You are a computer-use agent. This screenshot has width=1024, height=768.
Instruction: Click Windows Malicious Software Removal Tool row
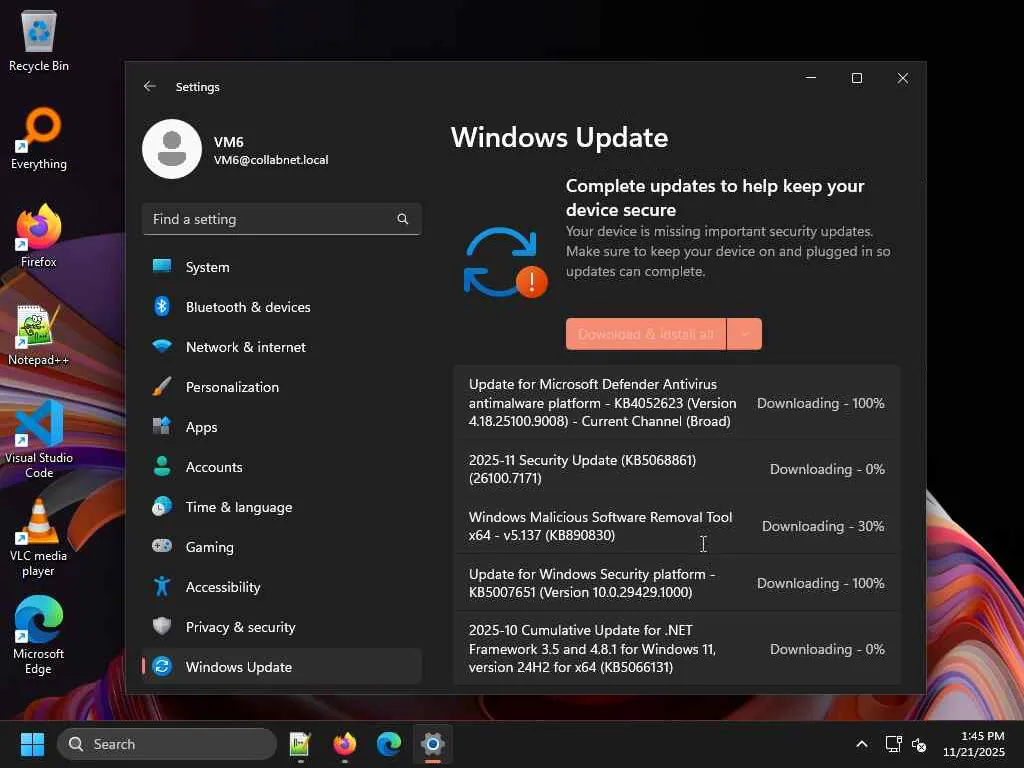click(677, 526)
